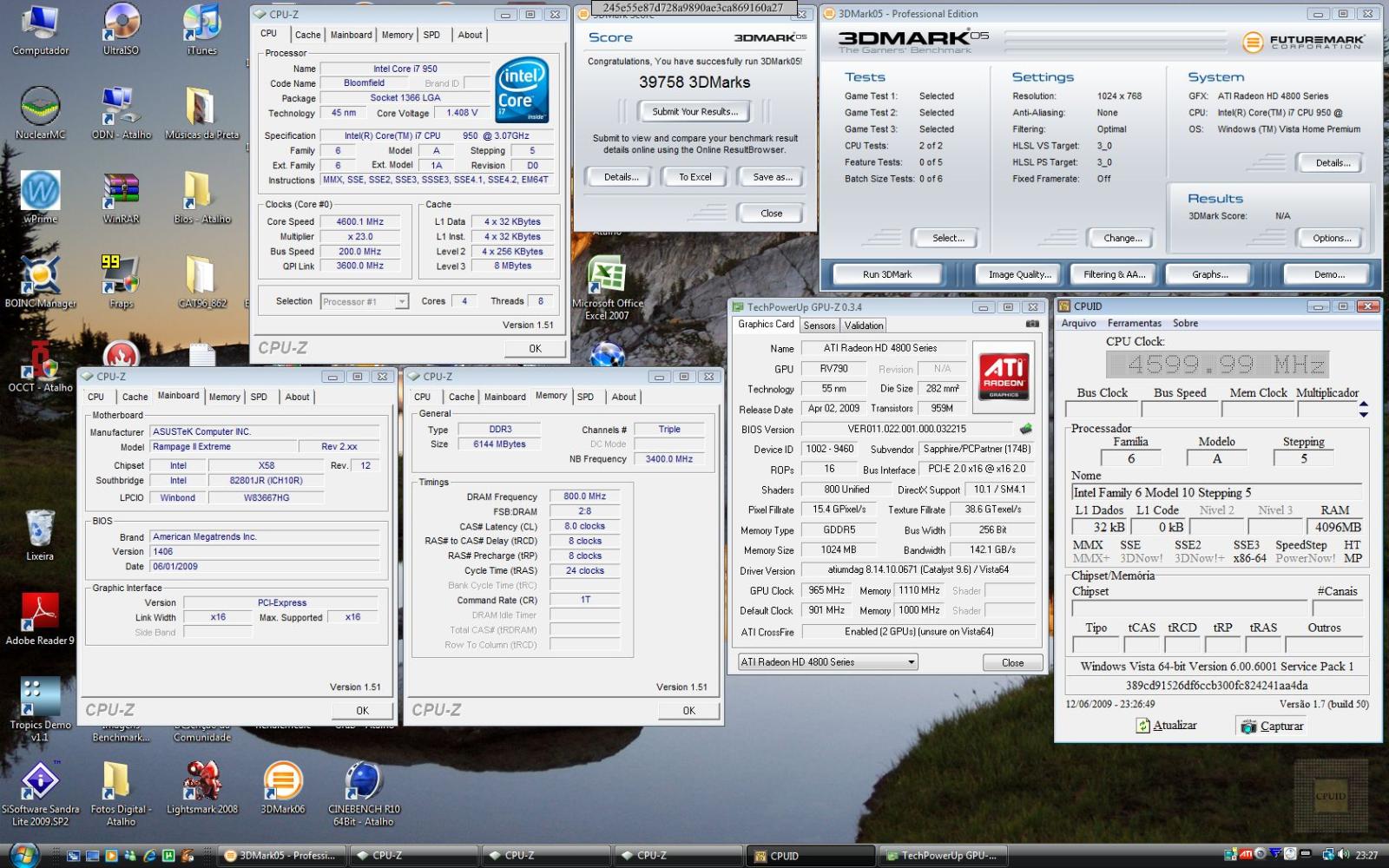The height and width of the screenshot is (868, 1389).
Task: Open Microsoft Office Excel 2007 shortcut
Action: pos(607,287)
